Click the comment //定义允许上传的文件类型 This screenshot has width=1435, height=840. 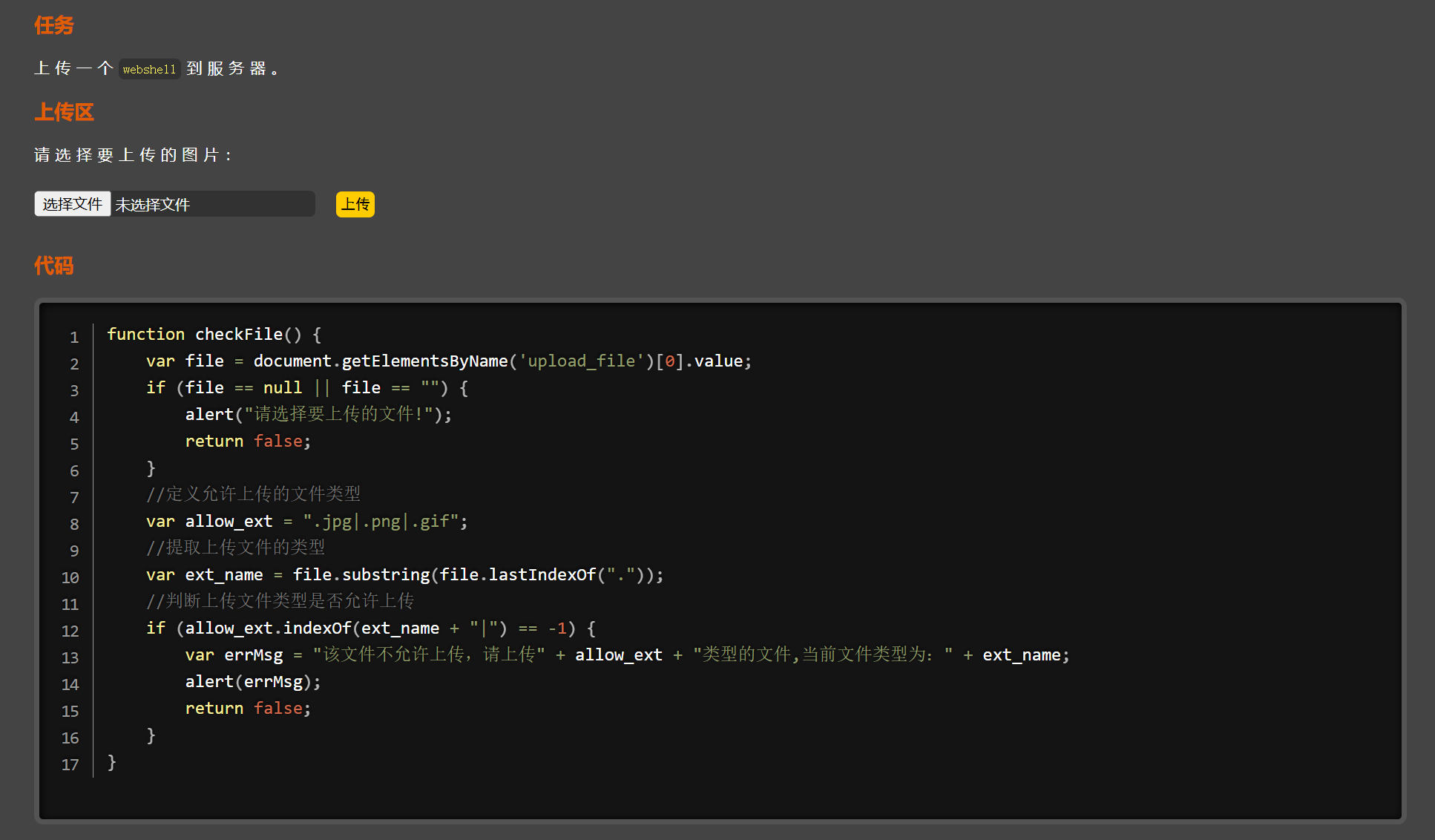coord(253,494)
